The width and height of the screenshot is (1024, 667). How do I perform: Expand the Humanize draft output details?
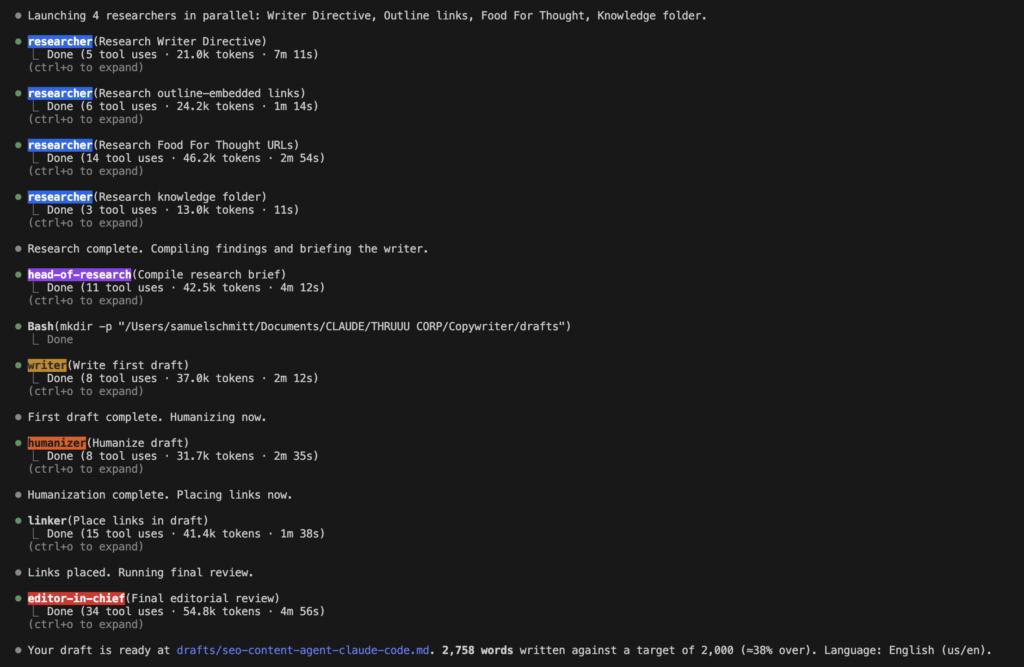point(85,469)
